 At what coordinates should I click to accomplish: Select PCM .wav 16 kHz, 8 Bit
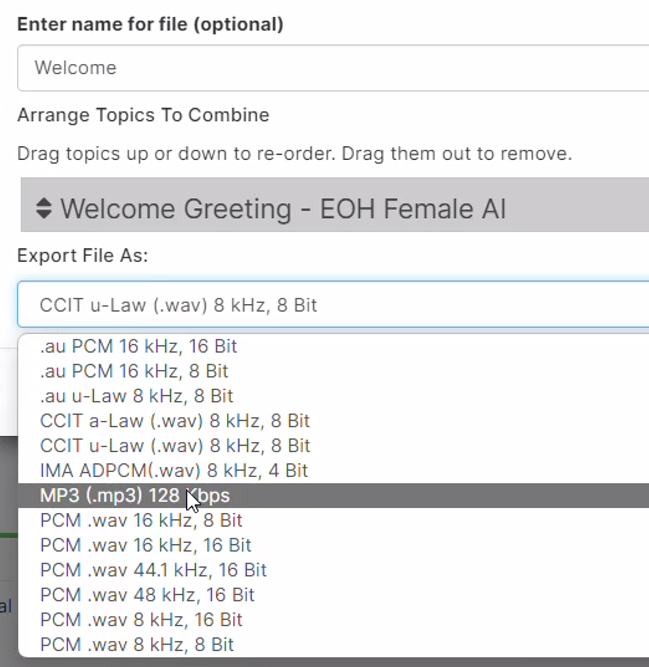tap(333, 520)
